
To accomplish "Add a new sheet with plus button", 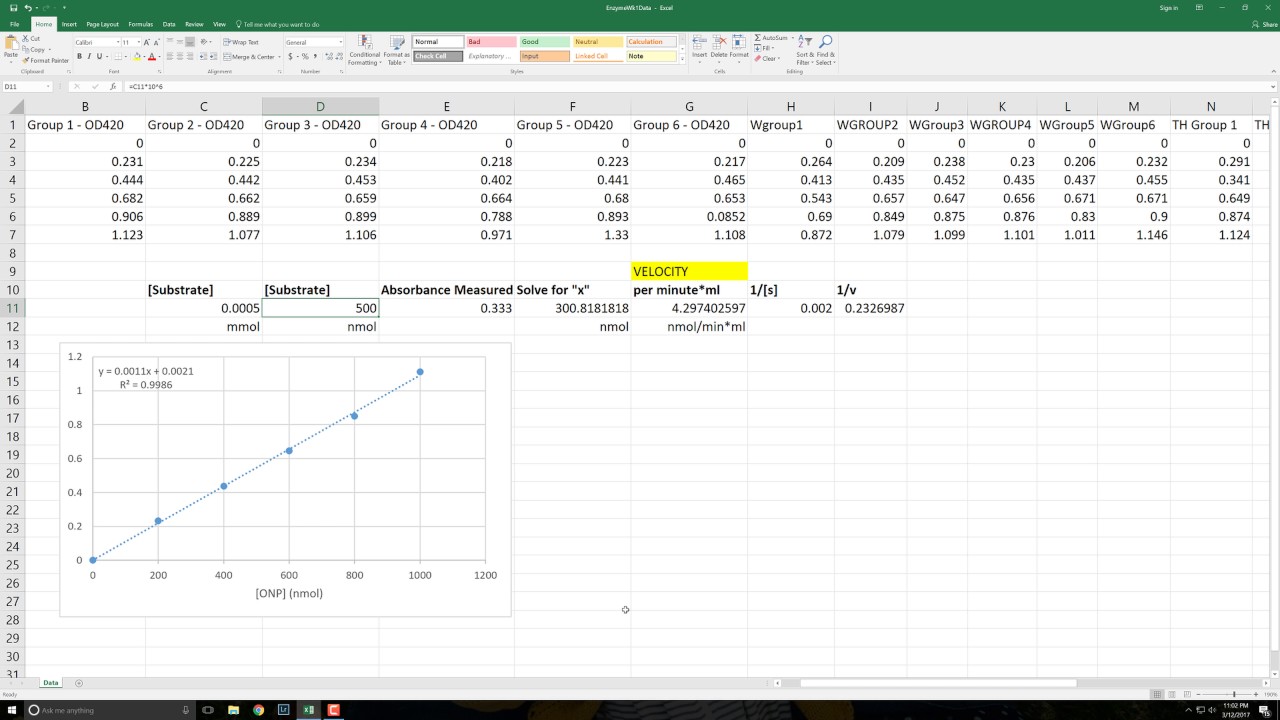I will click(79, 683).
